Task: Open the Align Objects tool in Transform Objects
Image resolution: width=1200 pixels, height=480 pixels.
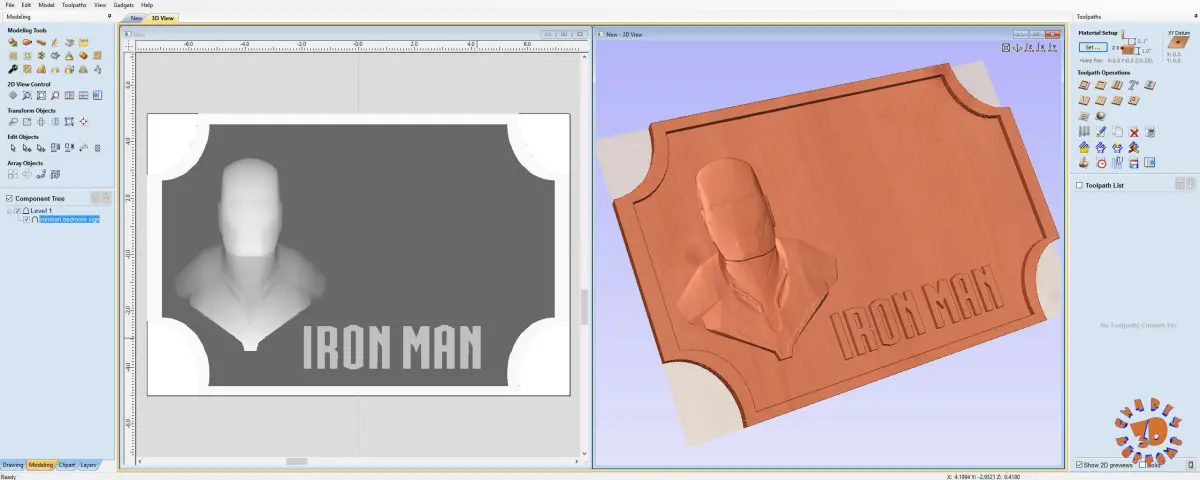Action: pyautogui.click(x=84, y=122)
